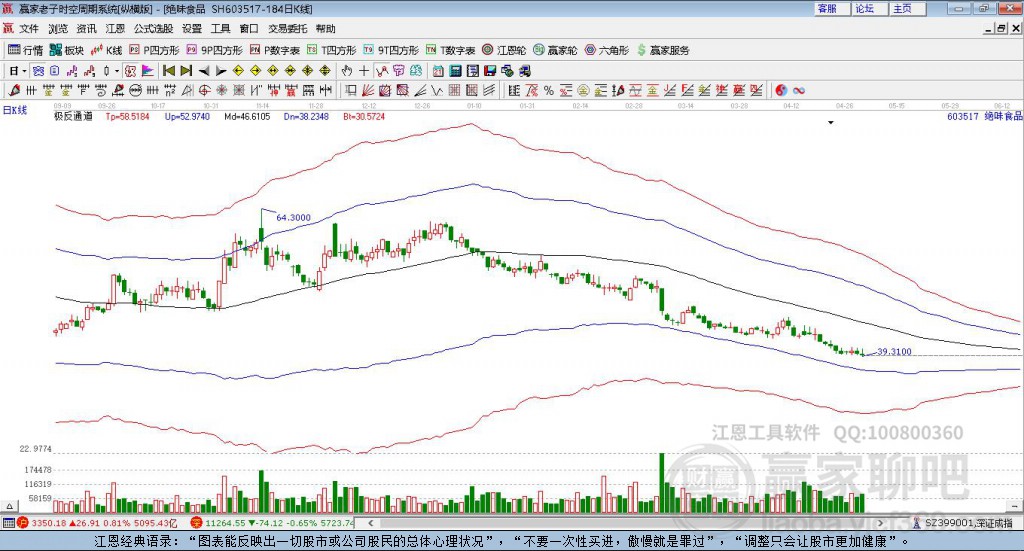
Task: Open the 9P四方形 tool
Action: pyautogui.click(x=214, y=50)
